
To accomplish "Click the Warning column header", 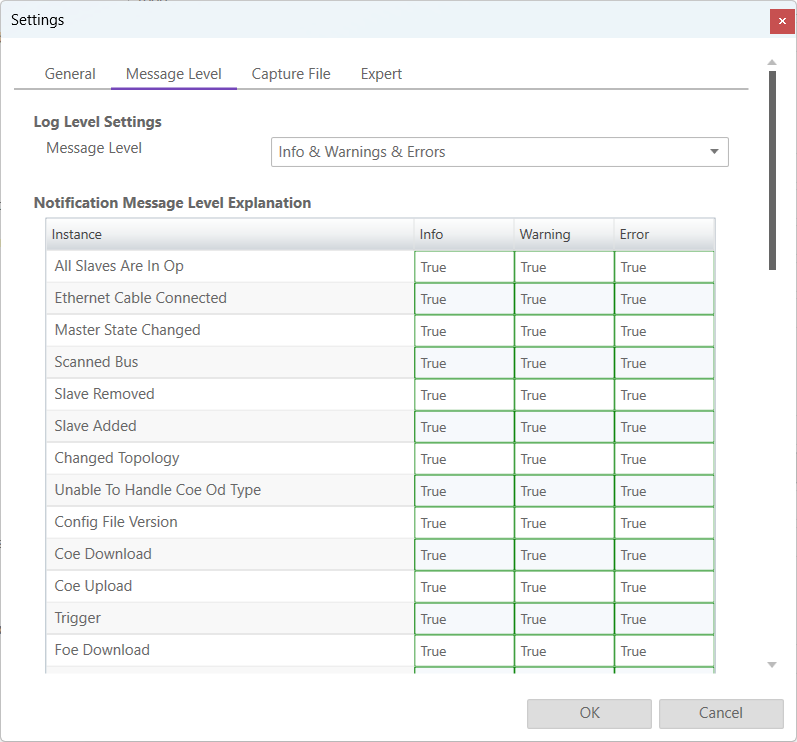I will (564, 234).
